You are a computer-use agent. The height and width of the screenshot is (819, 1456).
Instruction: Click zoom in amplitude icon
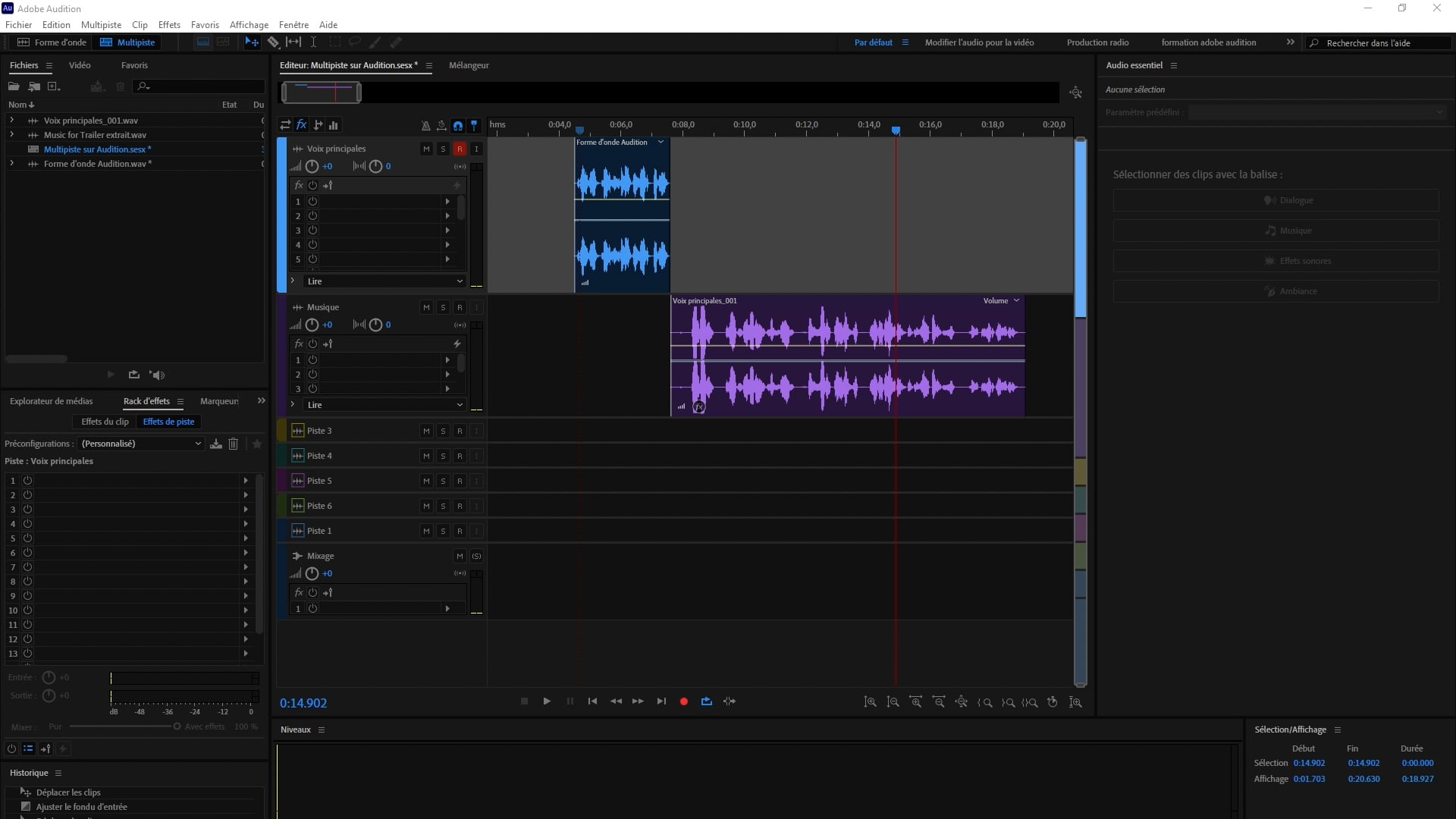pyautogui.click(x=871, y=702)
